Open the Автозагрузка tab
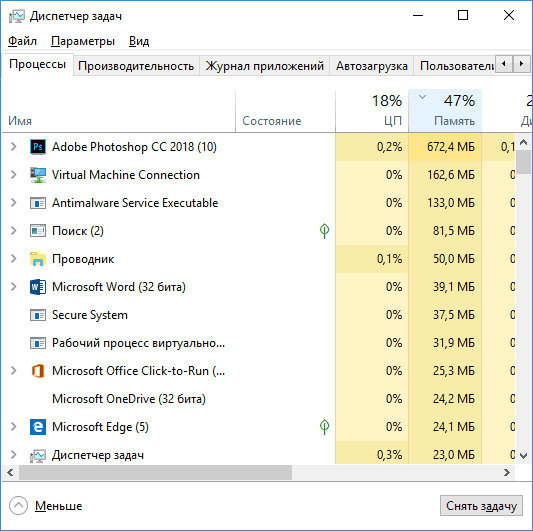This screenshot has width=533, height=531. tap(372, 66)
